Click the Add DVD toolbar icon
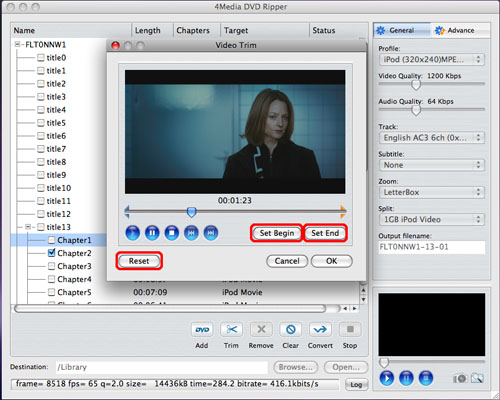This screenshot has width=500, height=400. point(202,330)
